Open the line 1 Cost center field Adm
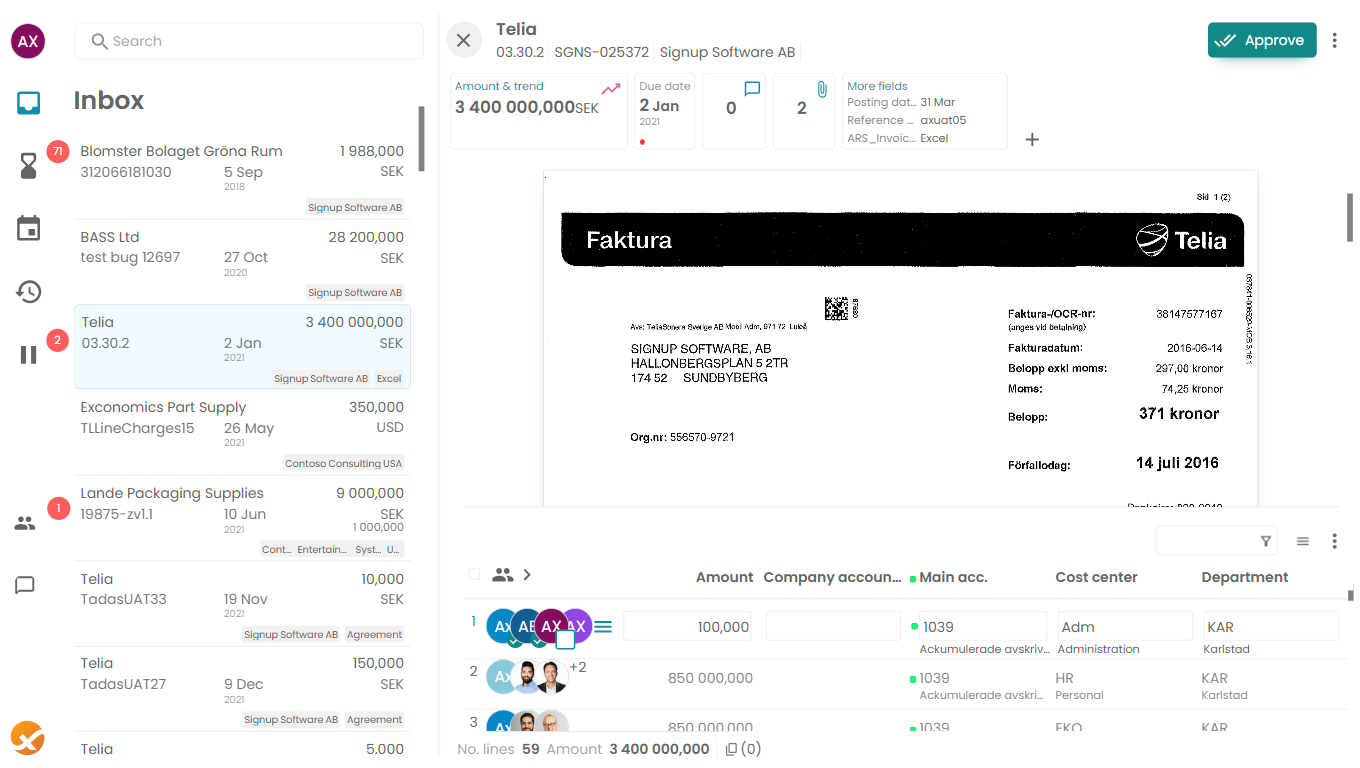1360x768 pixels. coord(1125,627)
